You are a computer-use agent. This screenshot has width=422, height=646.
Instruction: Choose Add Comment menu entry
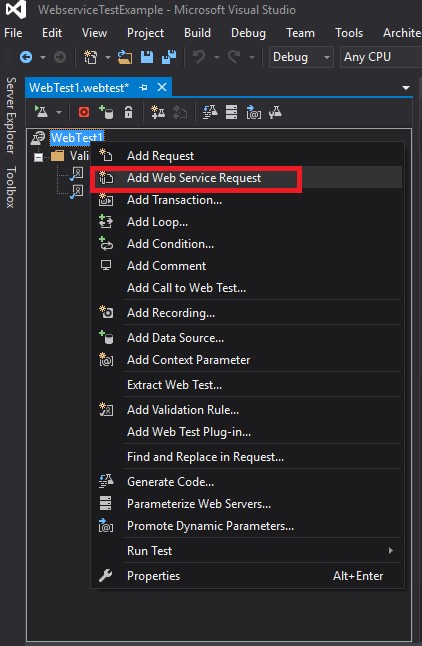pos(246,266)
